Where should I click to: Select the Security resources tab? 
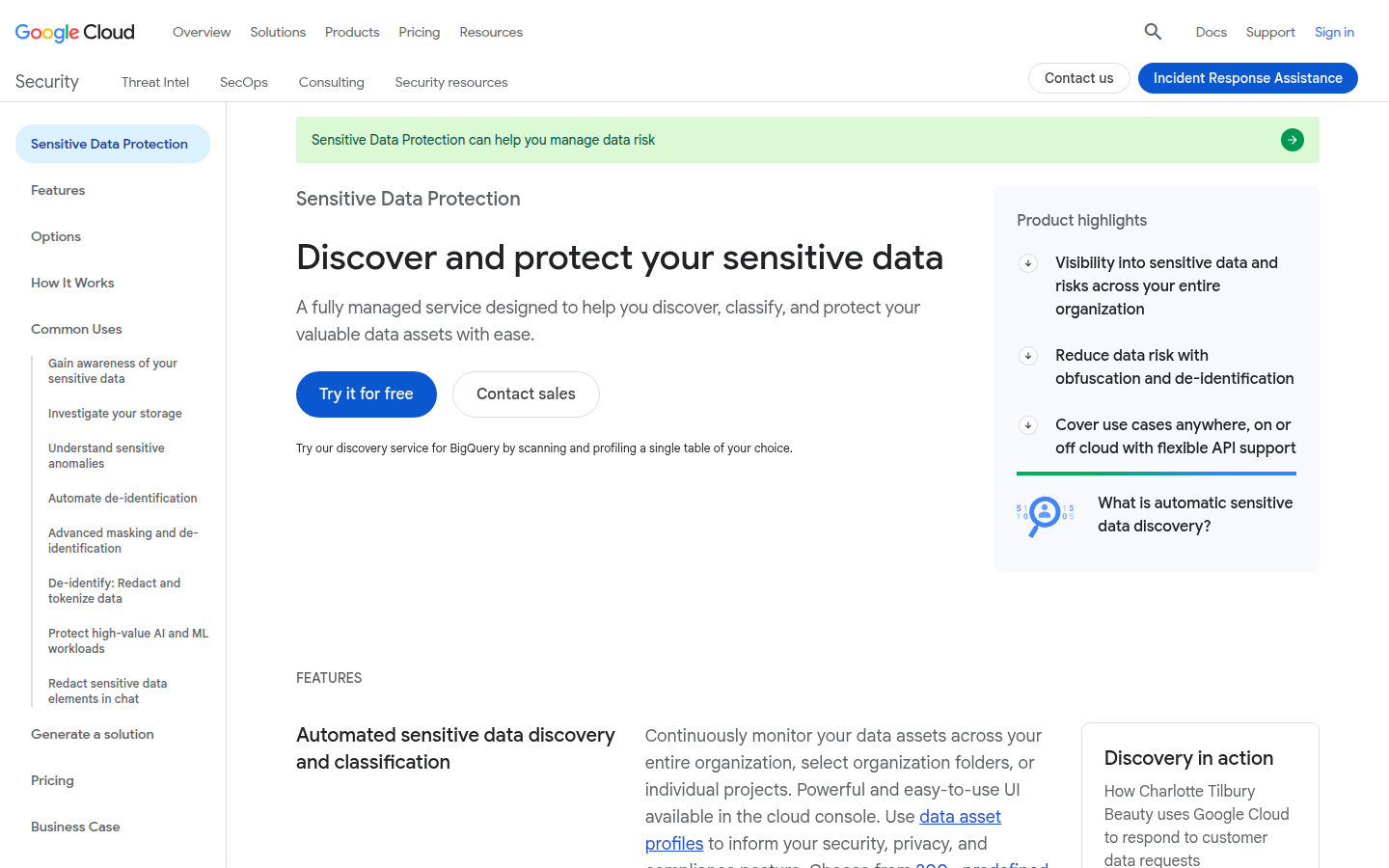tap(451, 82)
